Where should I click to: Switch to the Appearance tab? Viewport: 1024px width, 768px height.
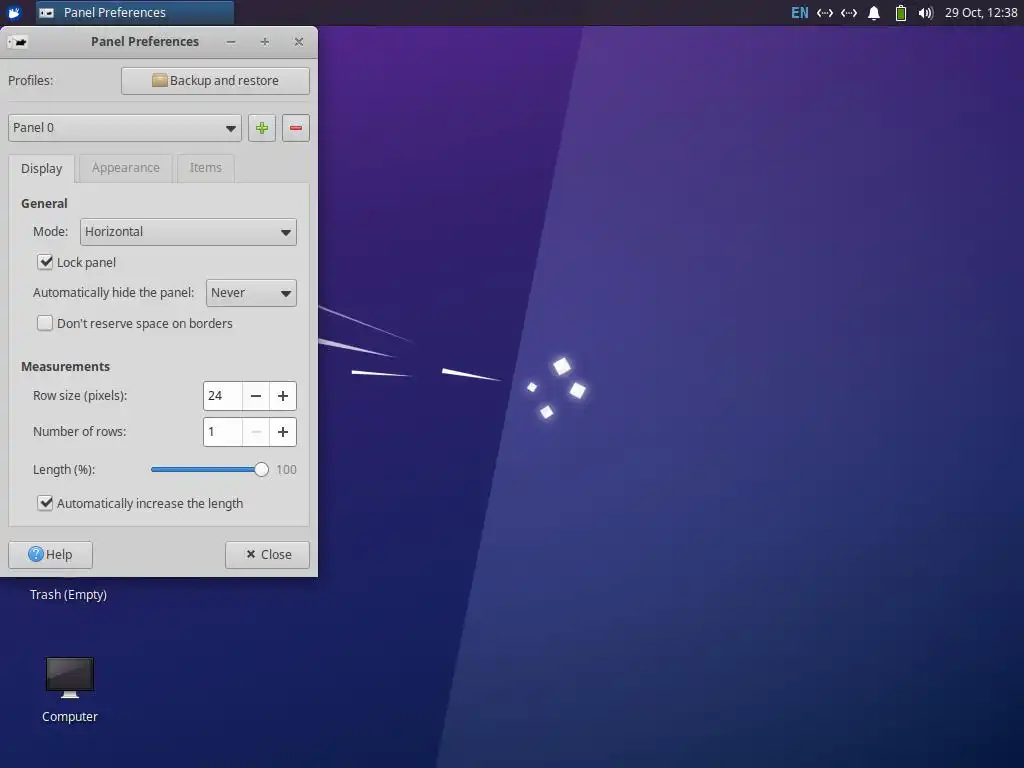[125, 168]
